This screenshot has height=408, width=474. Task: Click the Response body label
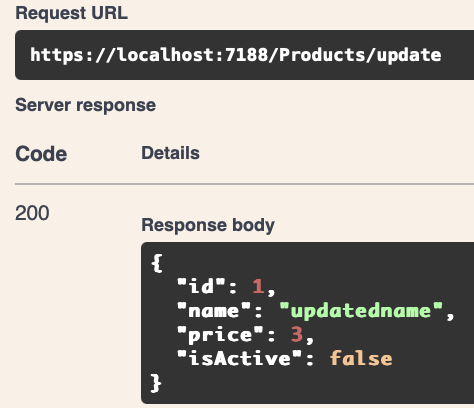[208, 225]
